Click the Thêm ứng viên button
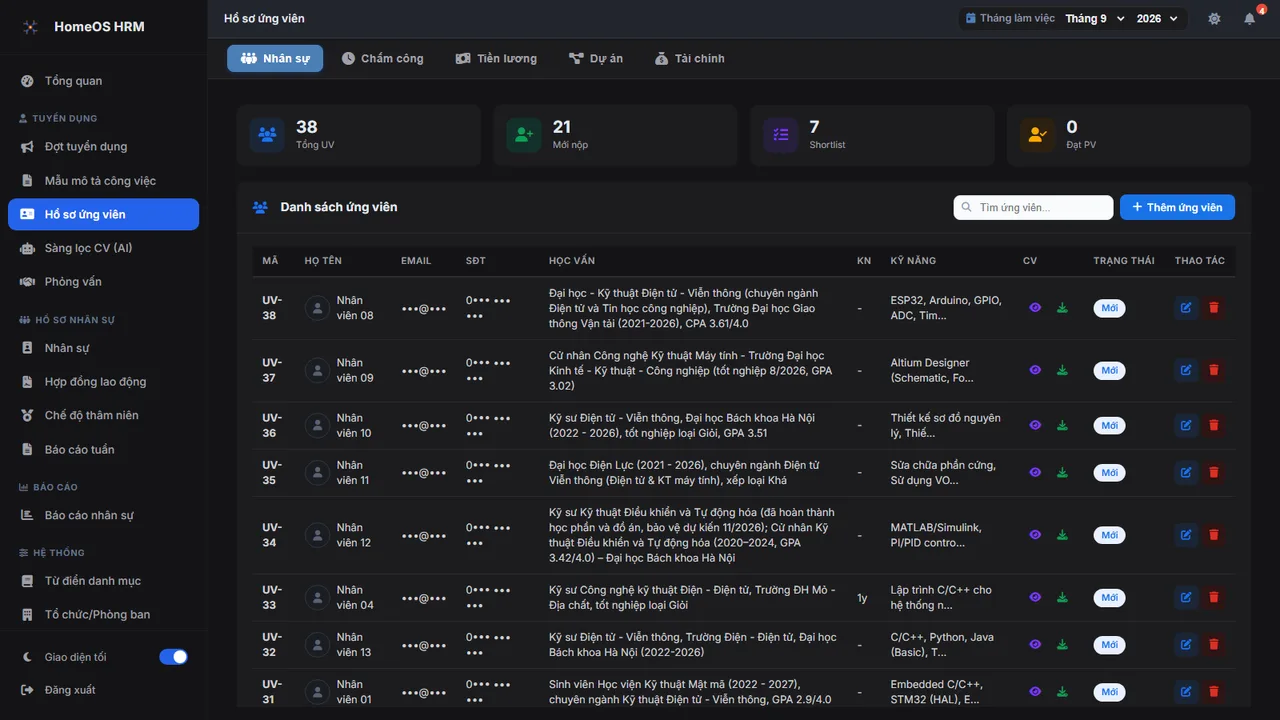Image resolution: width=1280 pixels, height=720 pixels. [x=1177, y=207]
